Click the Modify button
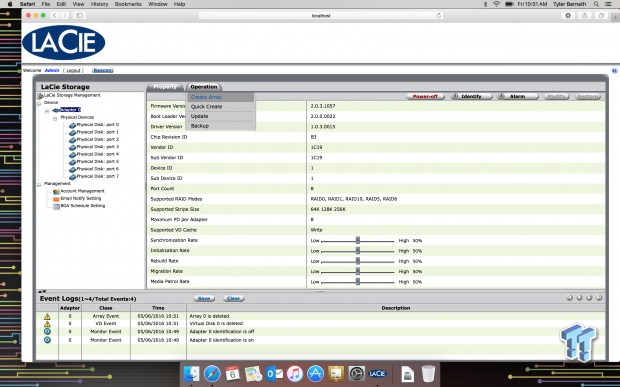The width and height of the screenshot is (620, 387). pyautogui.click(x=556, y=96)
